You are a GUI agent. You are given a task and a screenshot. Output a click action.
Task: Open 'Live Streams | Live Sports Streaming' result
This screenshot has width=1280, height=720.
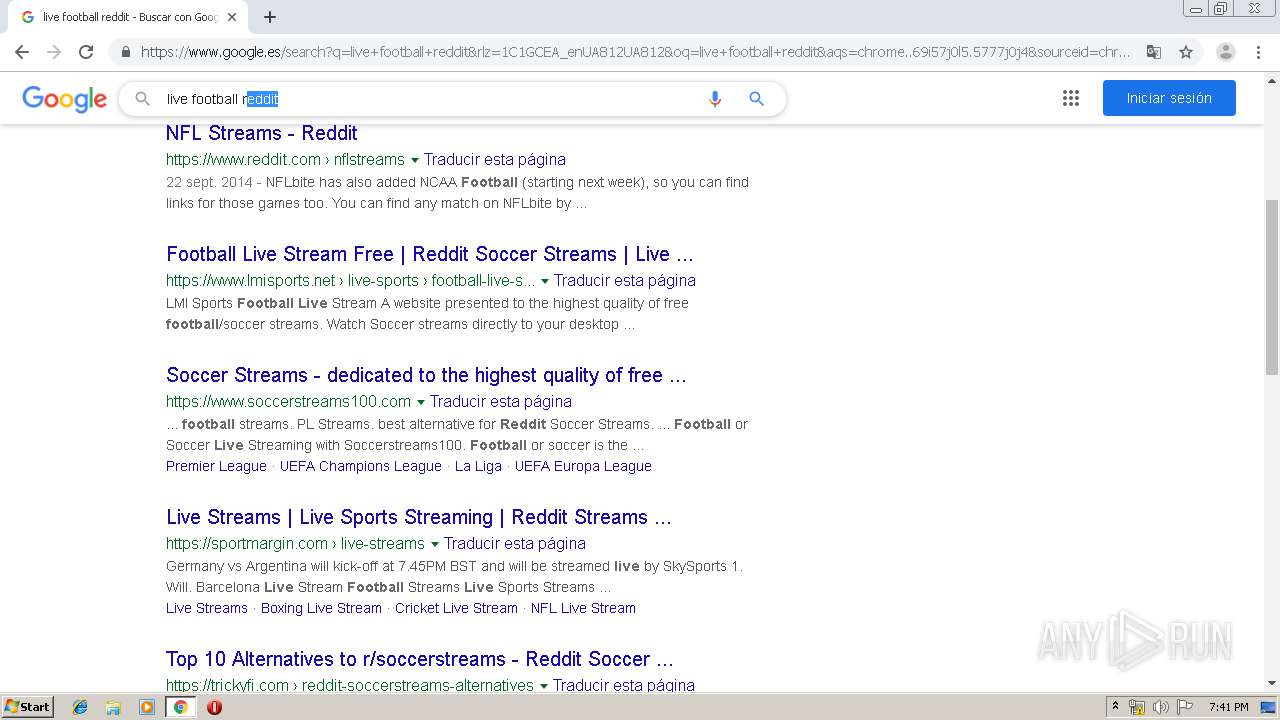click(x=419, y=517)
